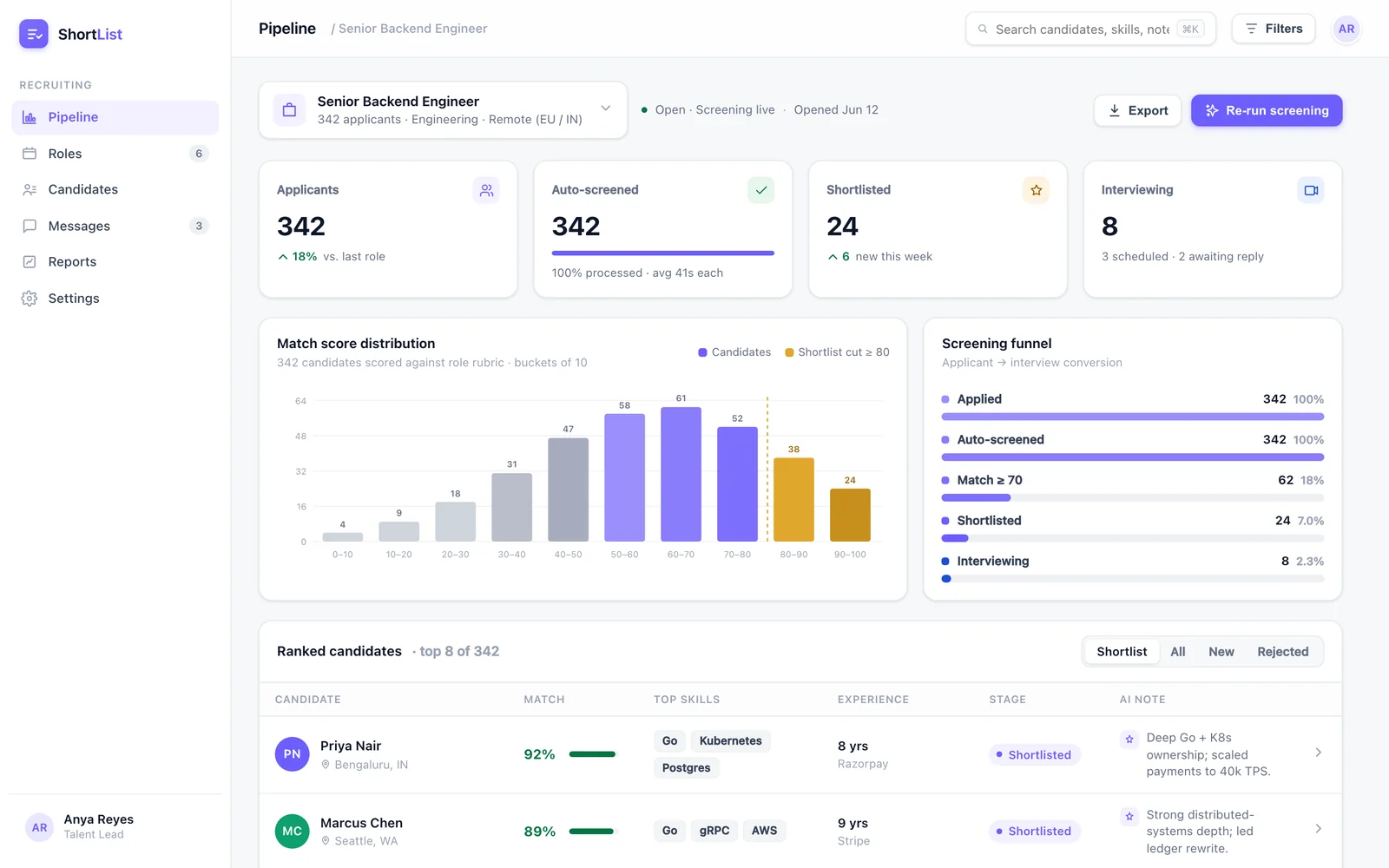Viewport: 1389px width, 868px height.
Task: Expand Priya Nair's row chevron
Action: coord(1318,753)
